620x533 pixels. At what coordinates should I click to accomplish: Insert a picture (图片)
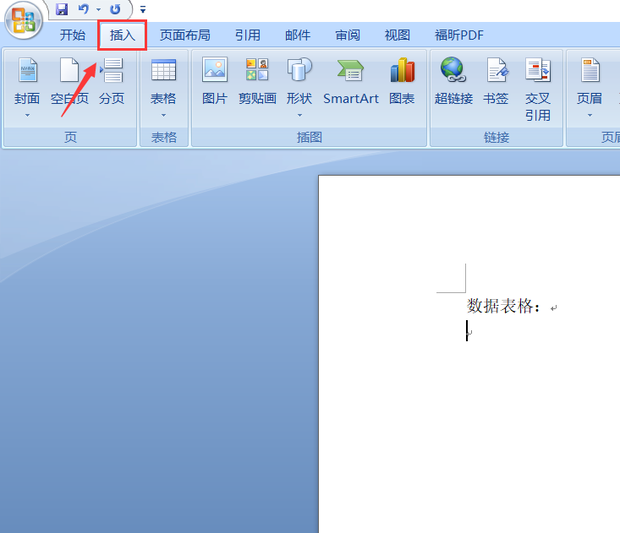[x=215, y=82]
